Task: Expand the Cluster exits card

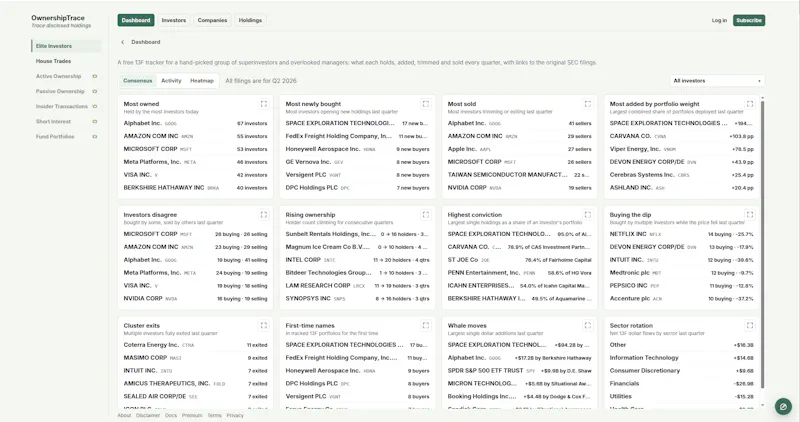Action: (x=264, y=326)
